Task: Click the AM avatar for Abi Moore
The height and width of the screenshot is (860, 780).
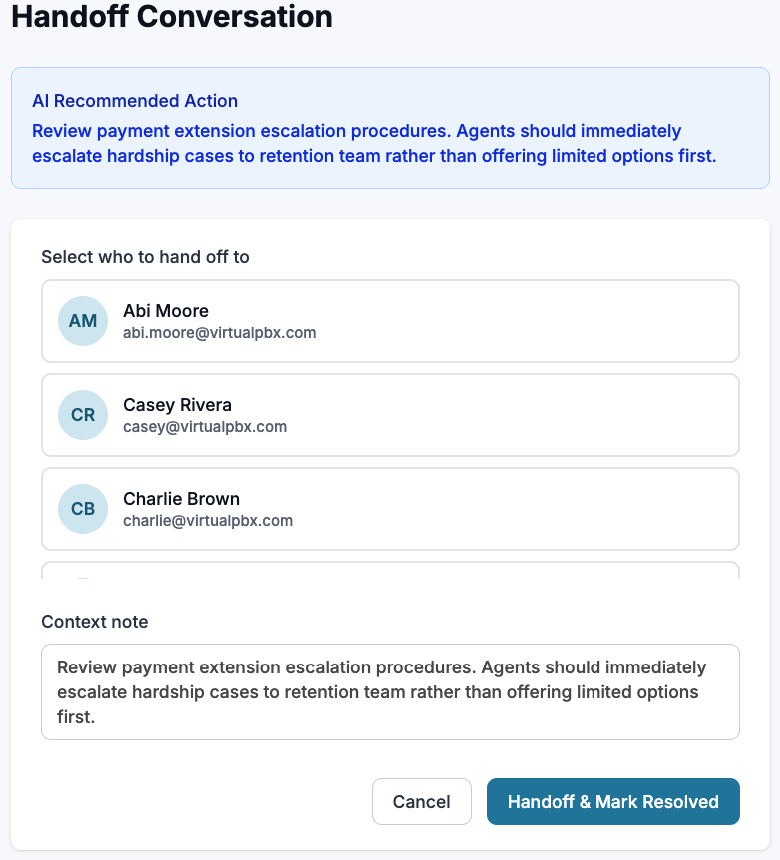Action: coord(83,321)
